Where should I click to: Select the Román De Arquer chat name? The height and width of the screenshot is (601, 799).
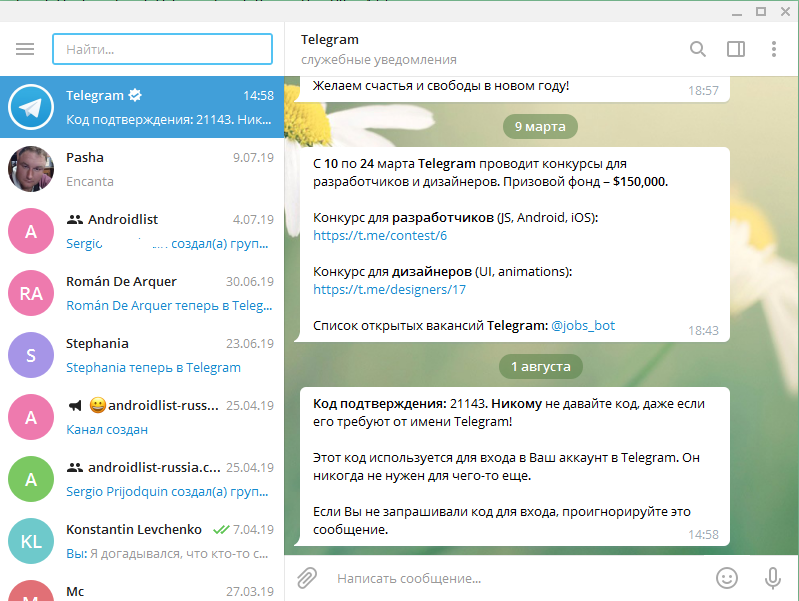coord(121,281)
